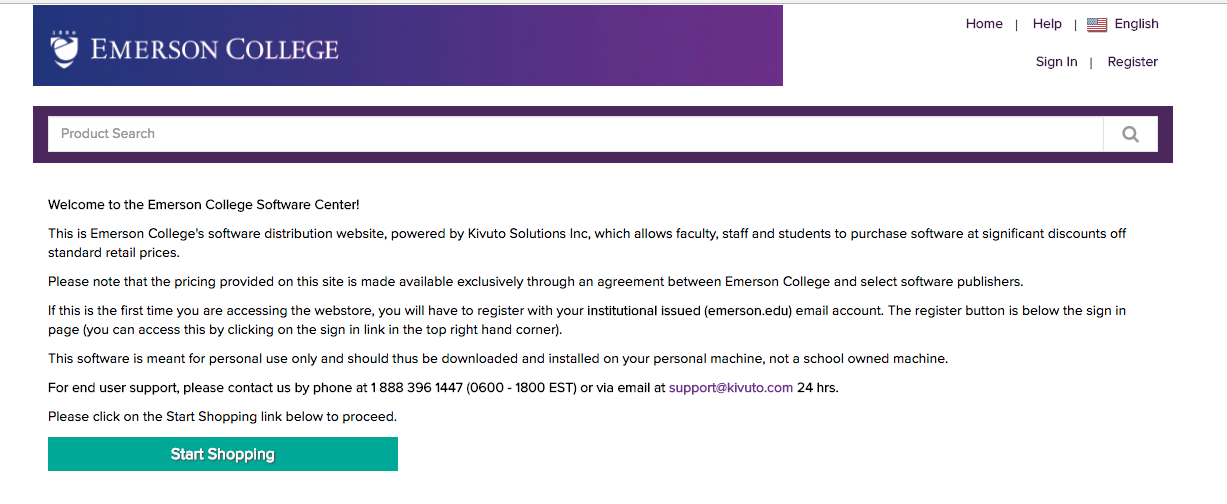
Task: Click the Emerson College shield logo
Action: coord(64,48)
